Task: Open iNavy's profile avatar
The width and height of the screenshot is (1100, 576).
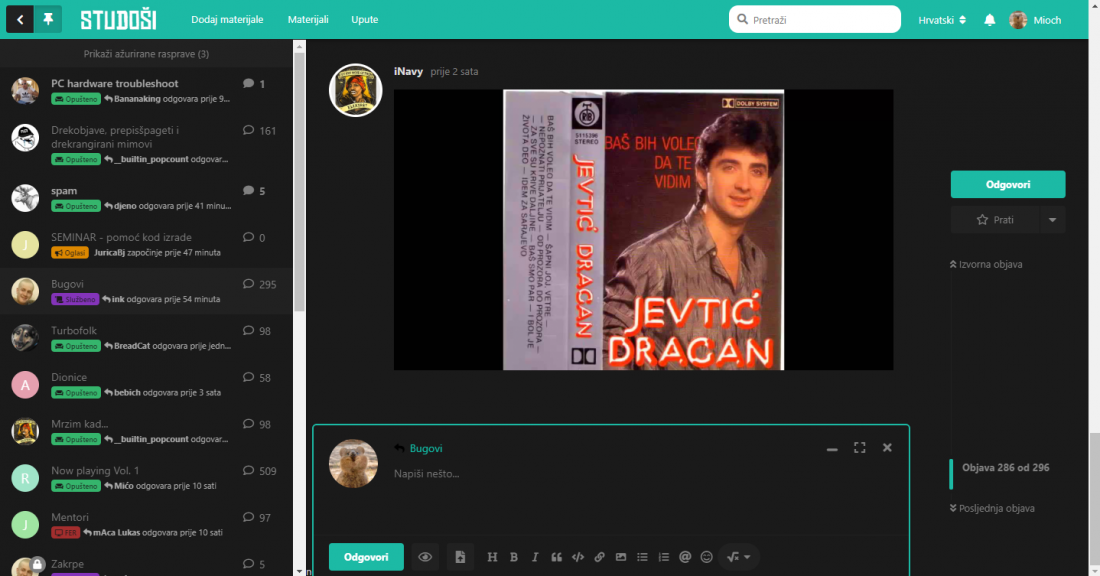Action: (x=356, y=91)
